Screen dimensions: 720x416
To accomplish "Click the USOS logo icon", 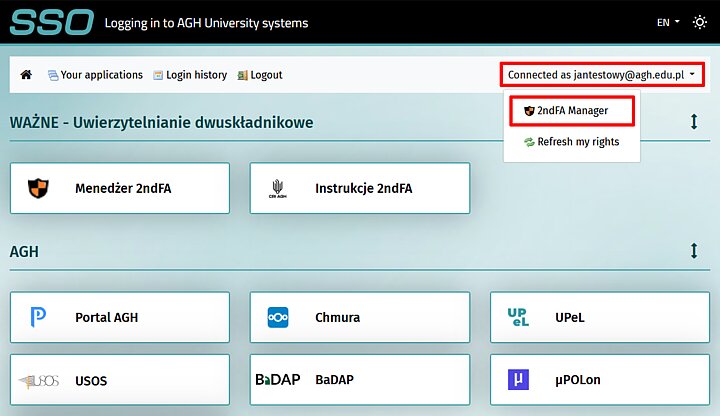I will 38,381.
